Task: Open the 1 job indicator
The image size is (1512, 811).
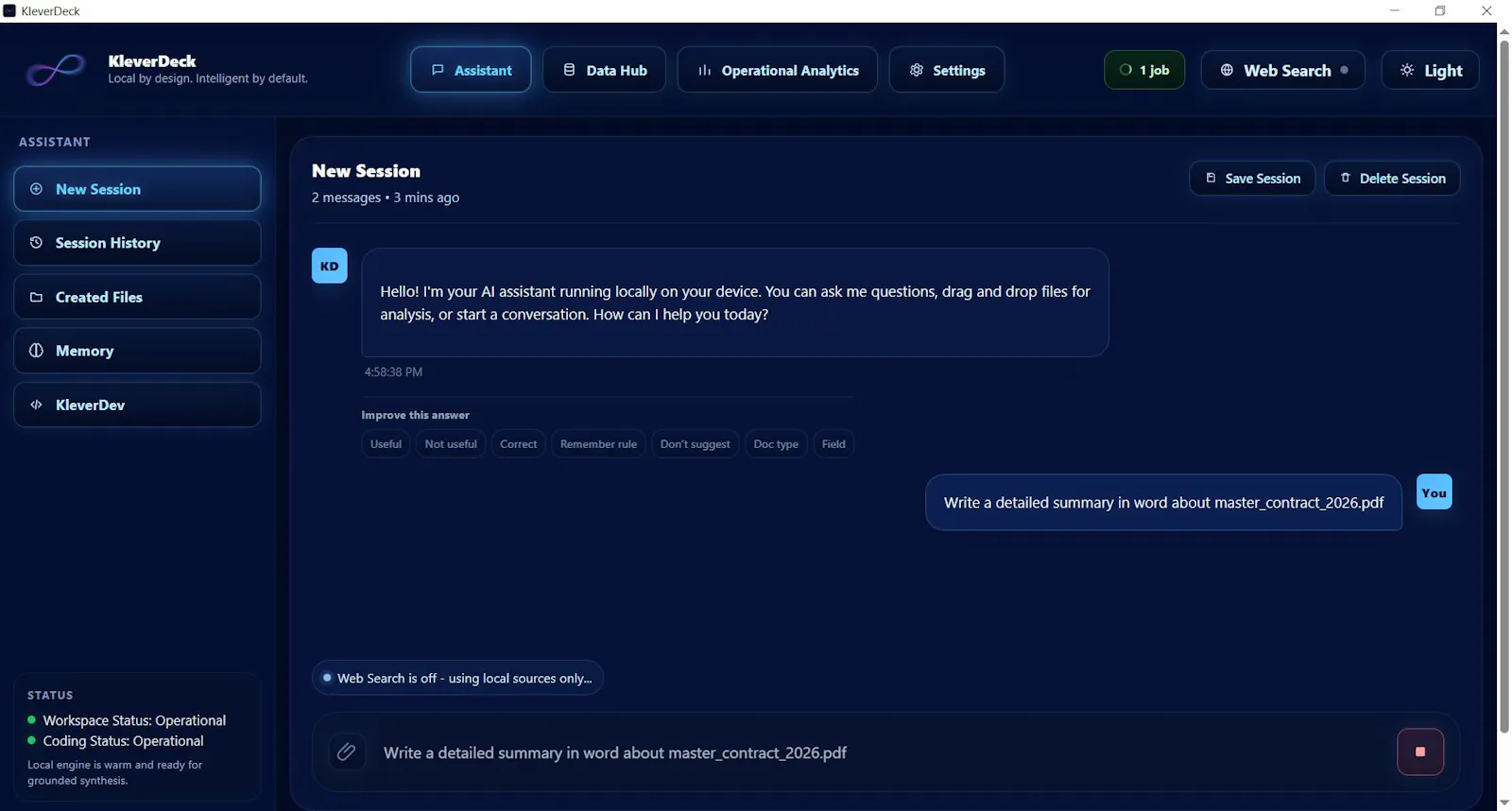Action: pyautogui.click(x=1144, y=70)
